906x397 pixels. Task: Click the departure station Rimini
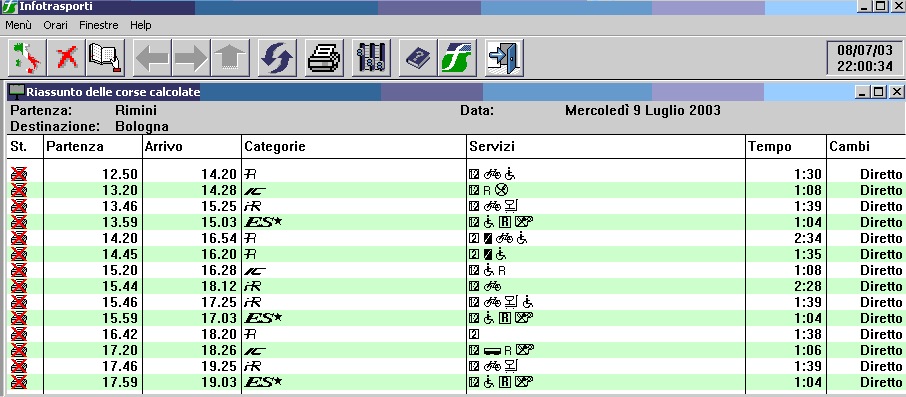point(136,110)
